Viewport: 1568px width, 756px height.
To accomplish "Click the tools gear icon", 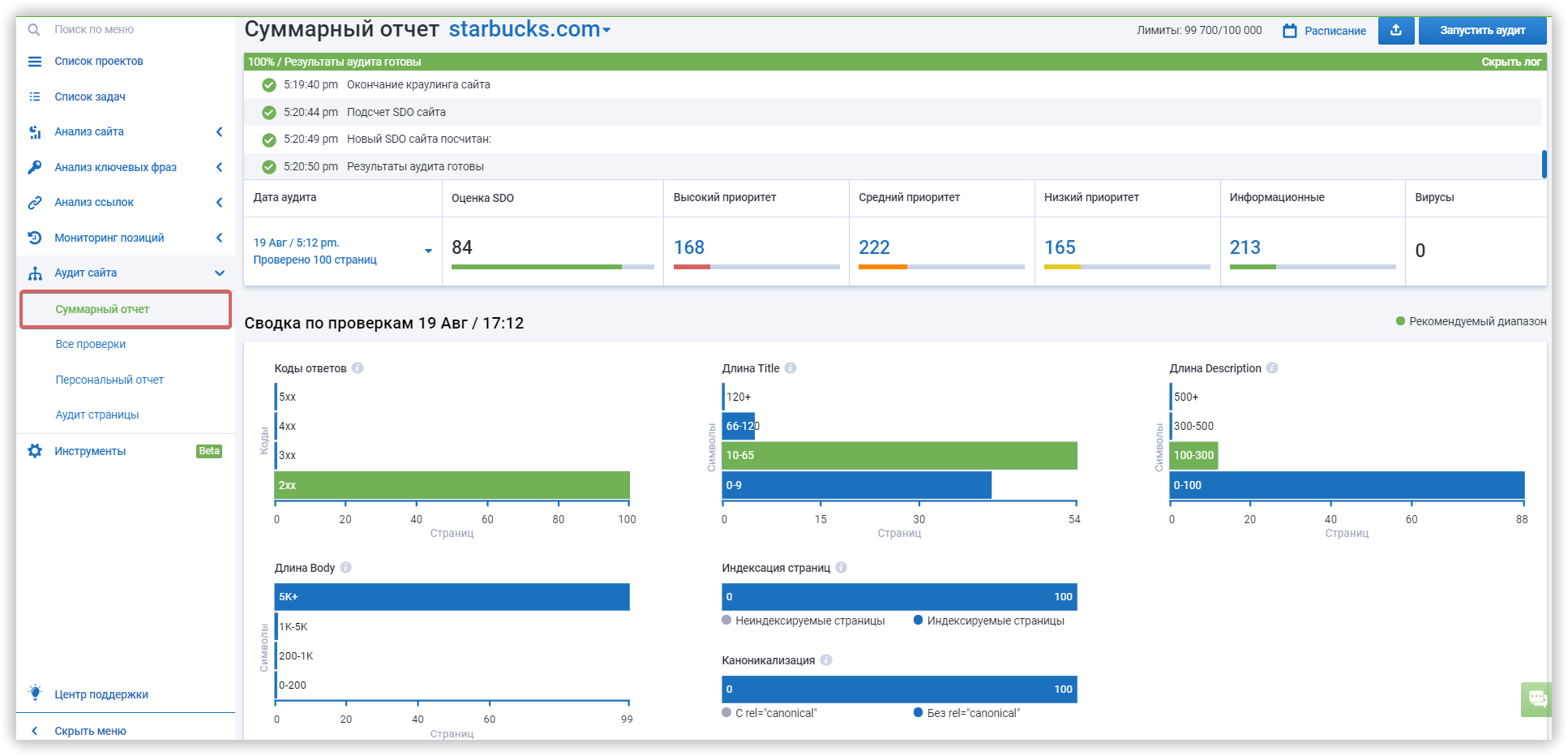I will coord(35,451).
